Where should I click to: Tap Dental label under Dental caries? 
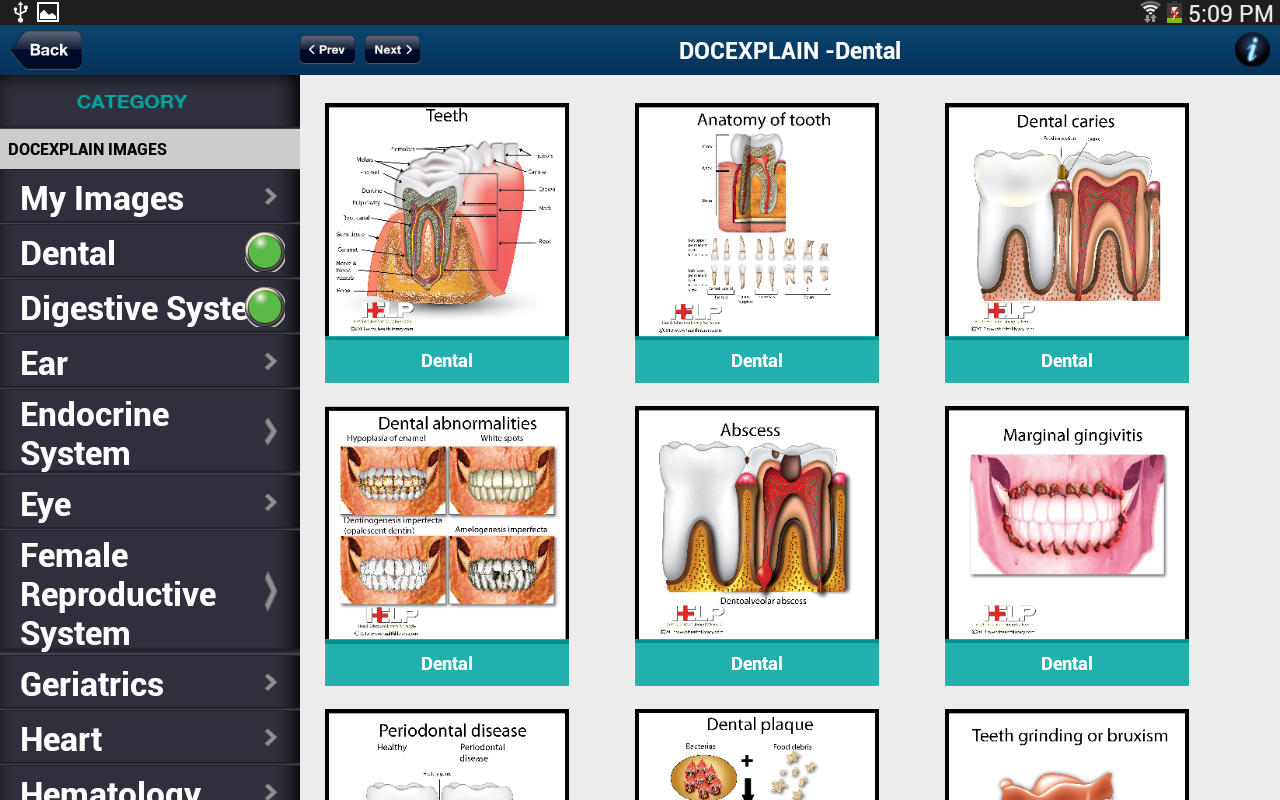1067,361
